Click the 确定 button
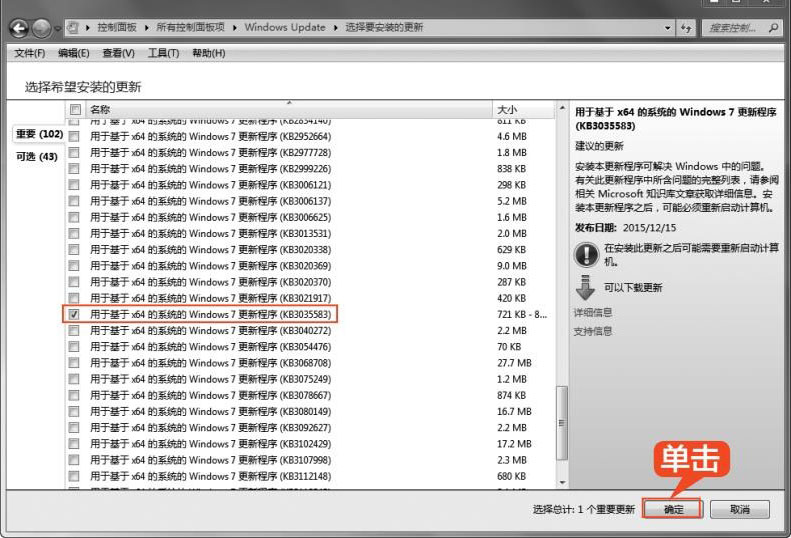 672,509
